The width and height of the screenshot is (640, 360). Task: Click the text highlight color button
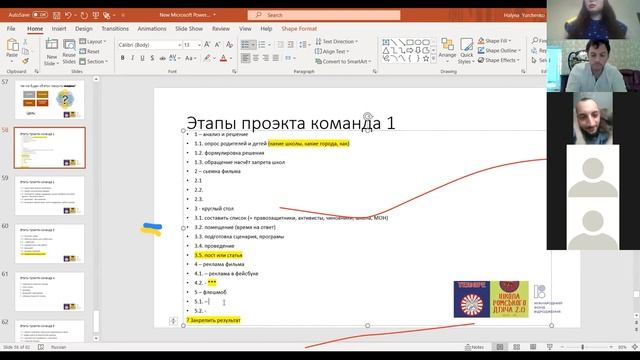tap(207, 58)
